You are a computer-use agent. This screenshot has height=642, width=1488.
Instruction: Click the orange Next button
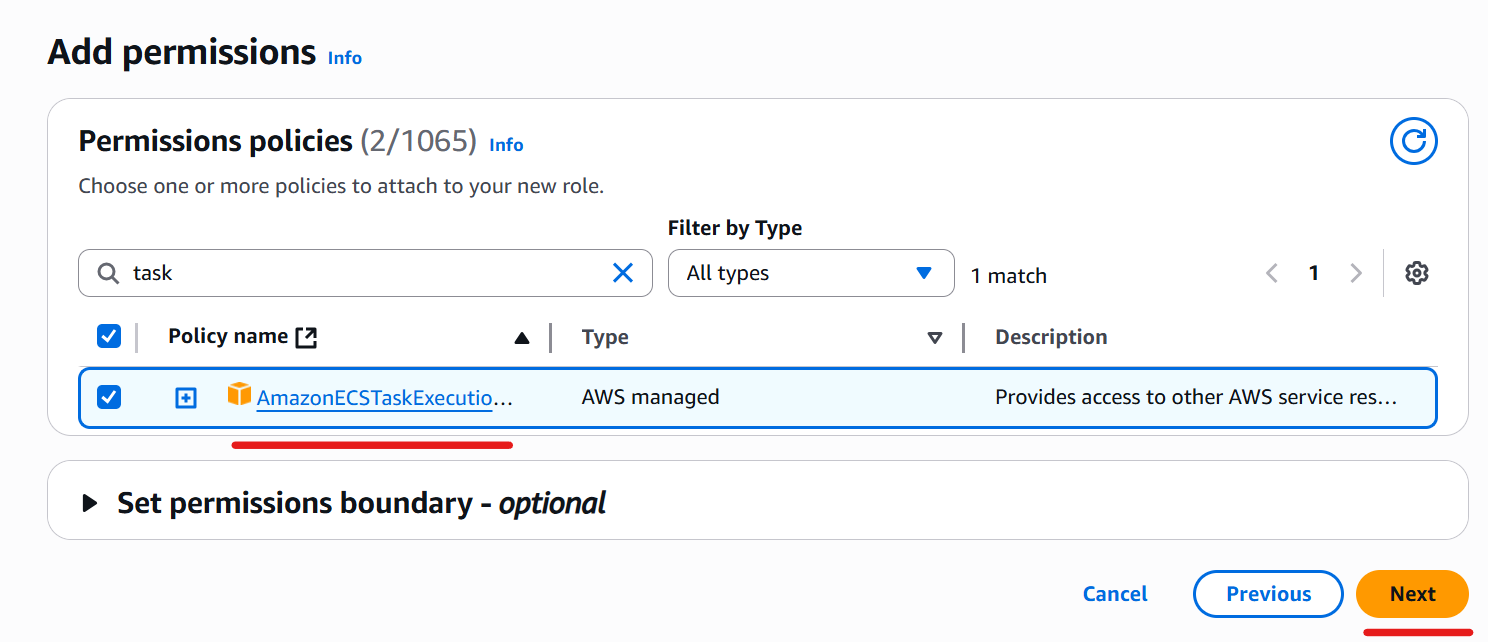(x=1412, y=594)
